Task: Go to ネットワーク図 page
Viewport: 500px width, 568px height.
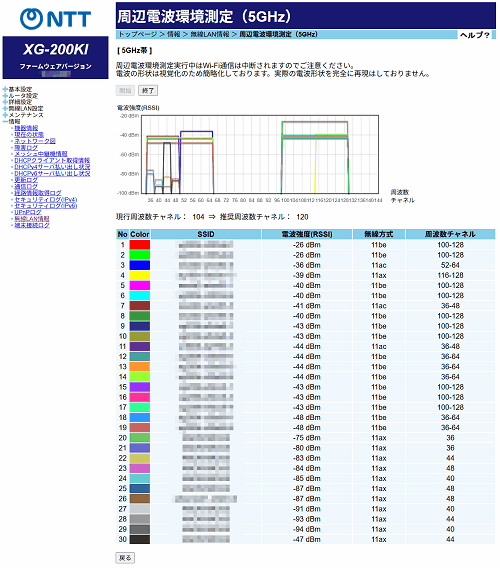Action: pyautogui.click(x=35, y=141)
